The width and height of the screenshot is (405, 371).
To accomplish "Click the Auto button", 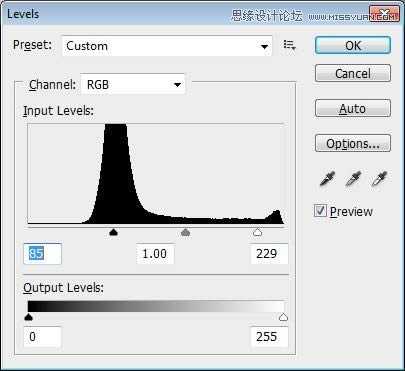I will coord(353,108).
